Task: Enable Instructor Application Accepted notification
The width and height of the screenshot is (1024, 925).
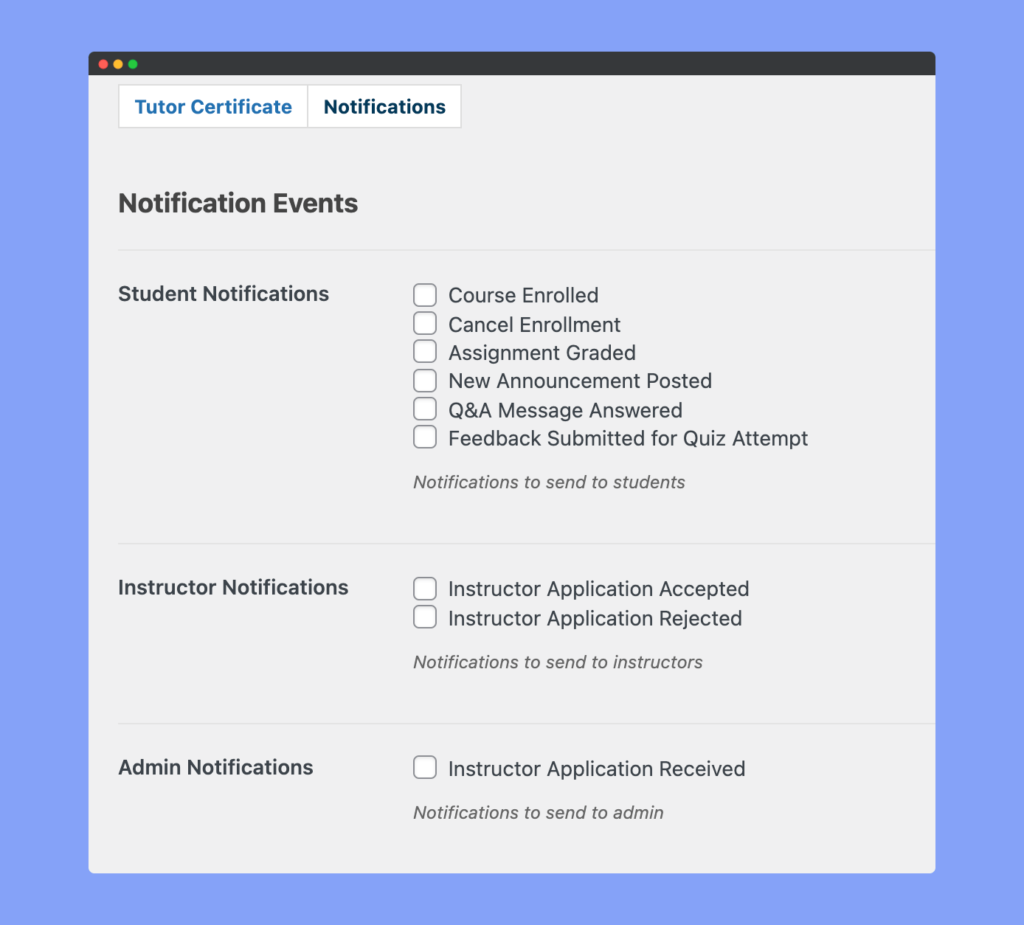Action: tap(425, 588)
